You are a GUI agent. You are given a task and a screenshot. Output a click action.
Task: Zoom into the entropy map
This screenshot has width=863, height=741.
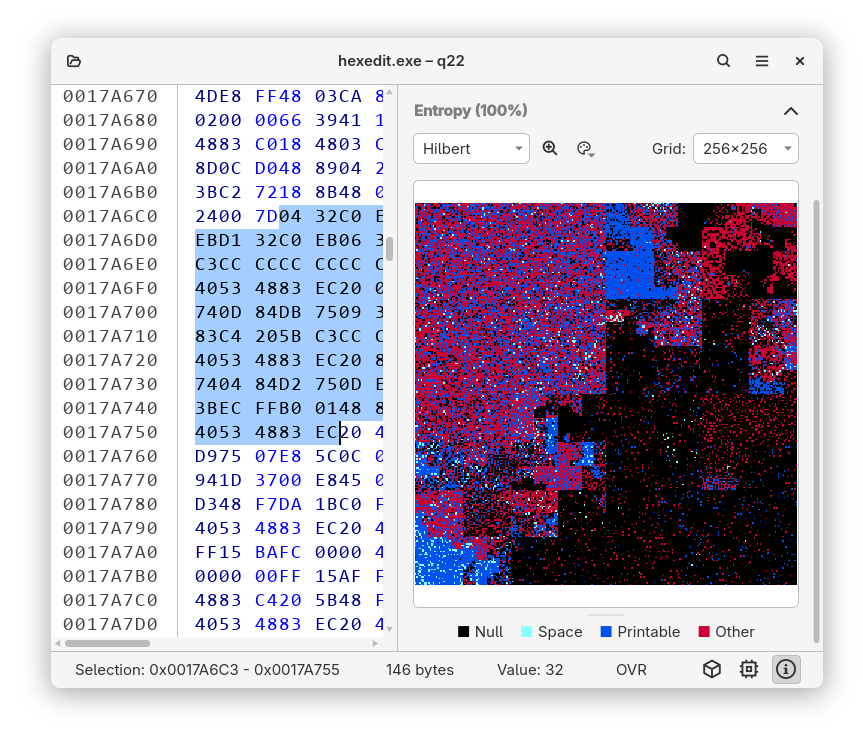[x=550, y=149]
